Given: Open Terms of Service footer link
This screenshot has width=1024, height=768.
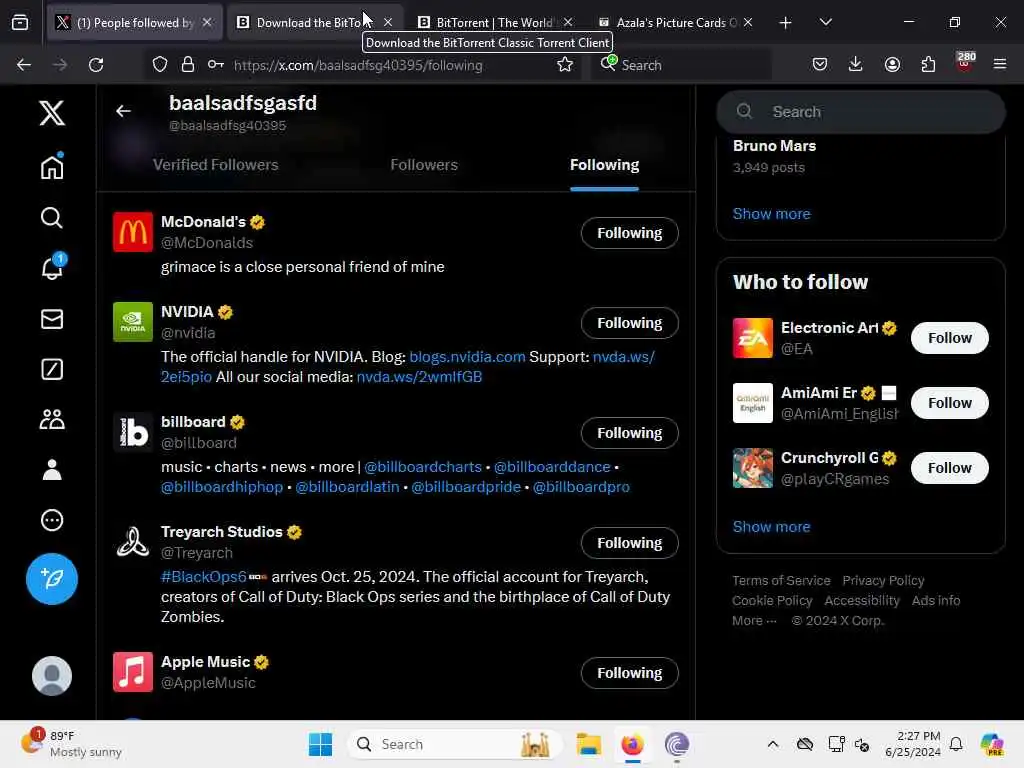Looking at the screenshot, I should (x=781, y=581).
